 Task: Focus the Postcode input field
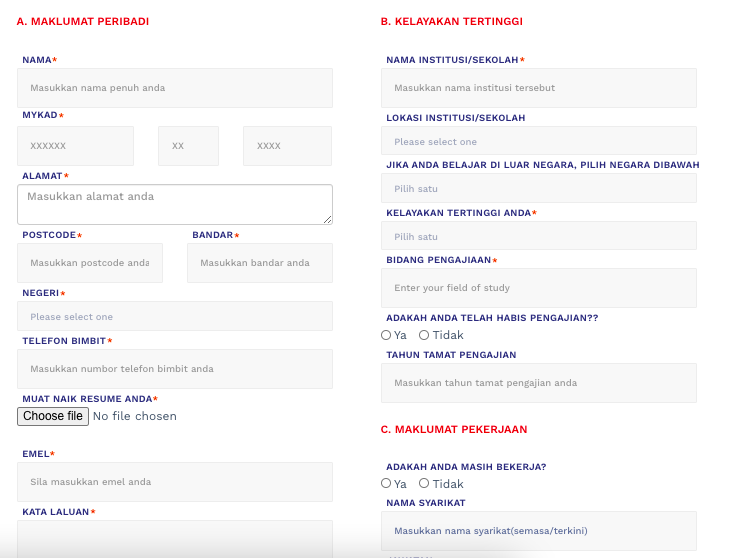coord(89,263)
